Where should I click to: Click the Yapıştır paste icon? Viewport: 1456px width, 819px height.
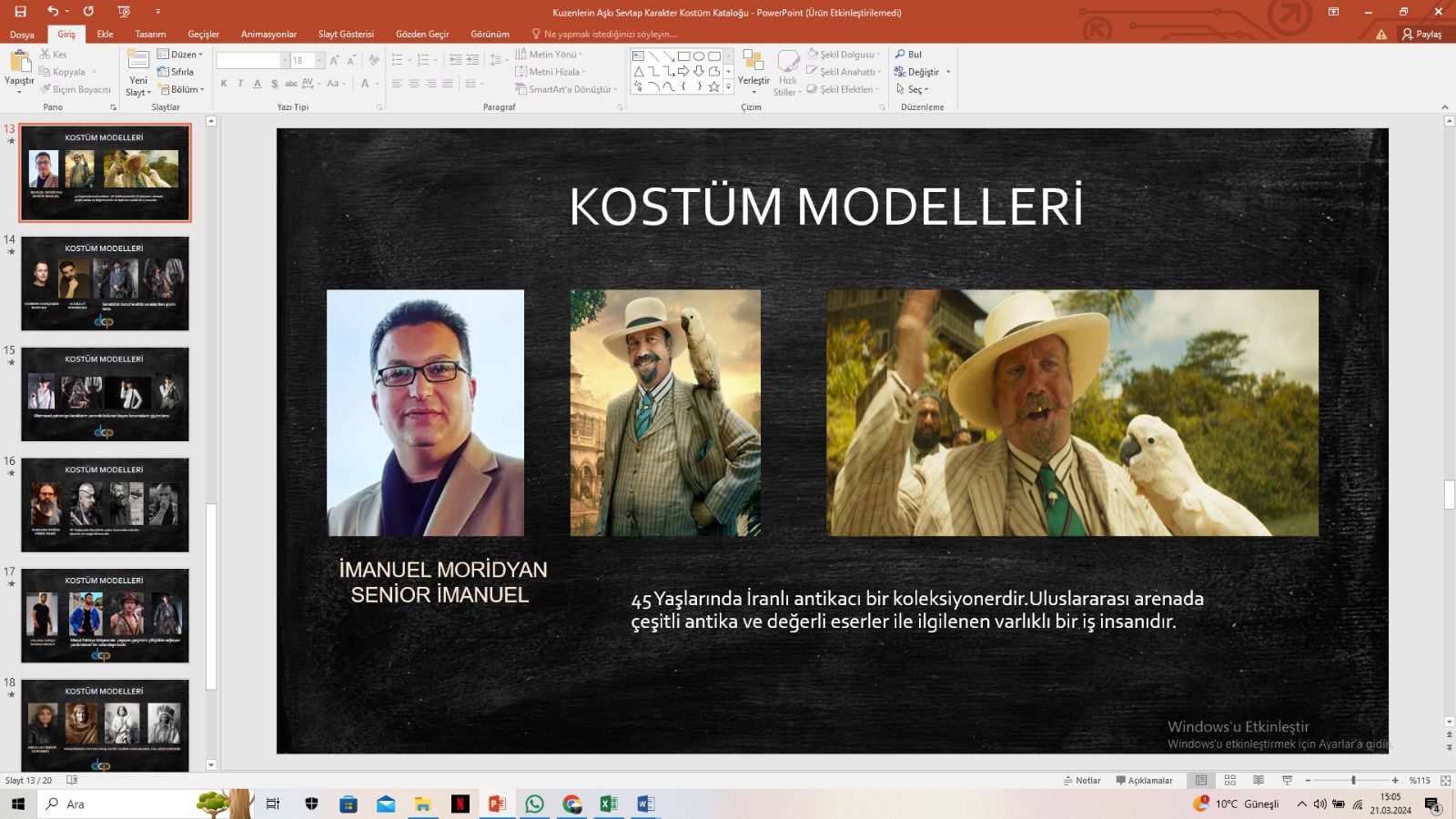tap(19, 62)
